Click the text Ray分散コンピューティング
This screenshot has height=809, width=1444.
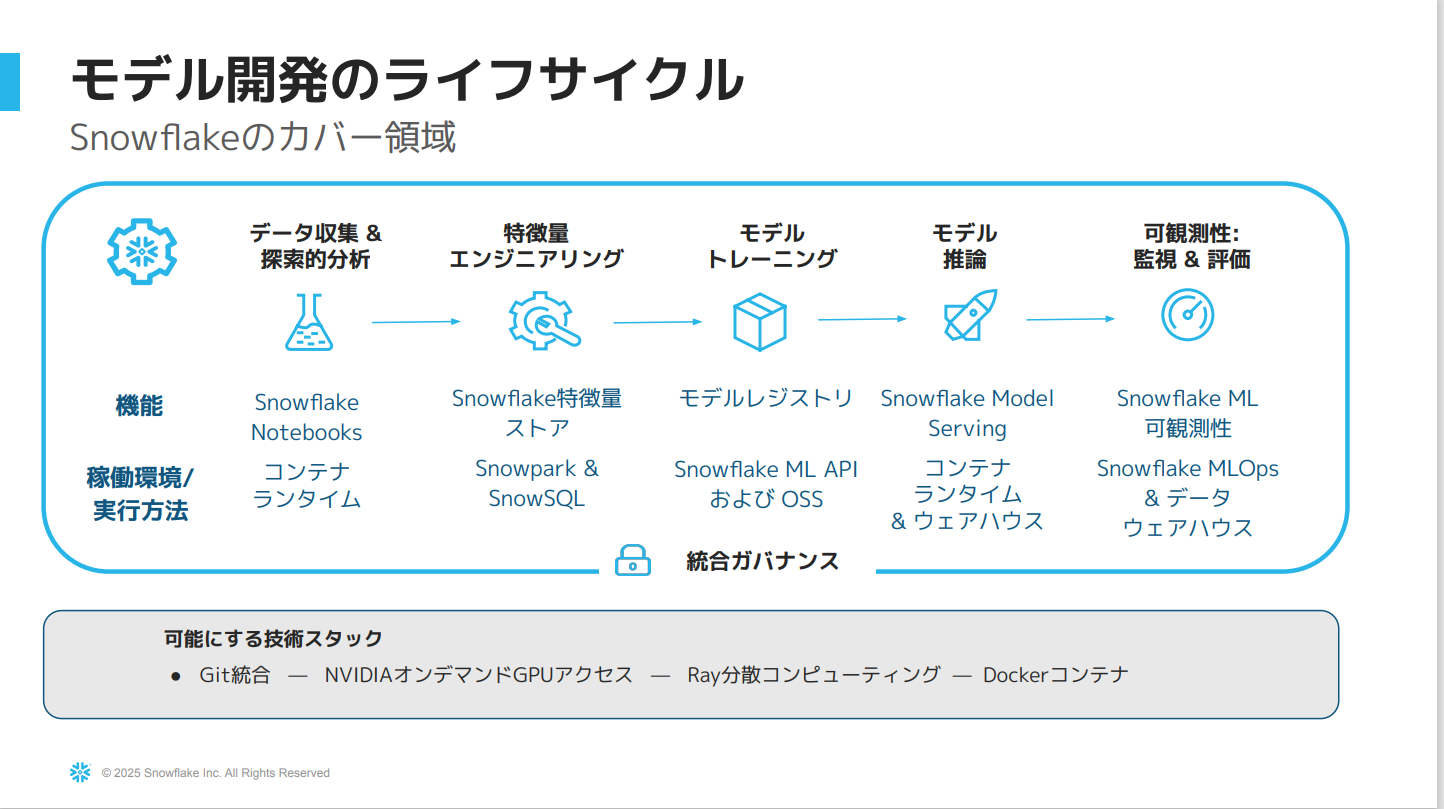pos(814,675)
